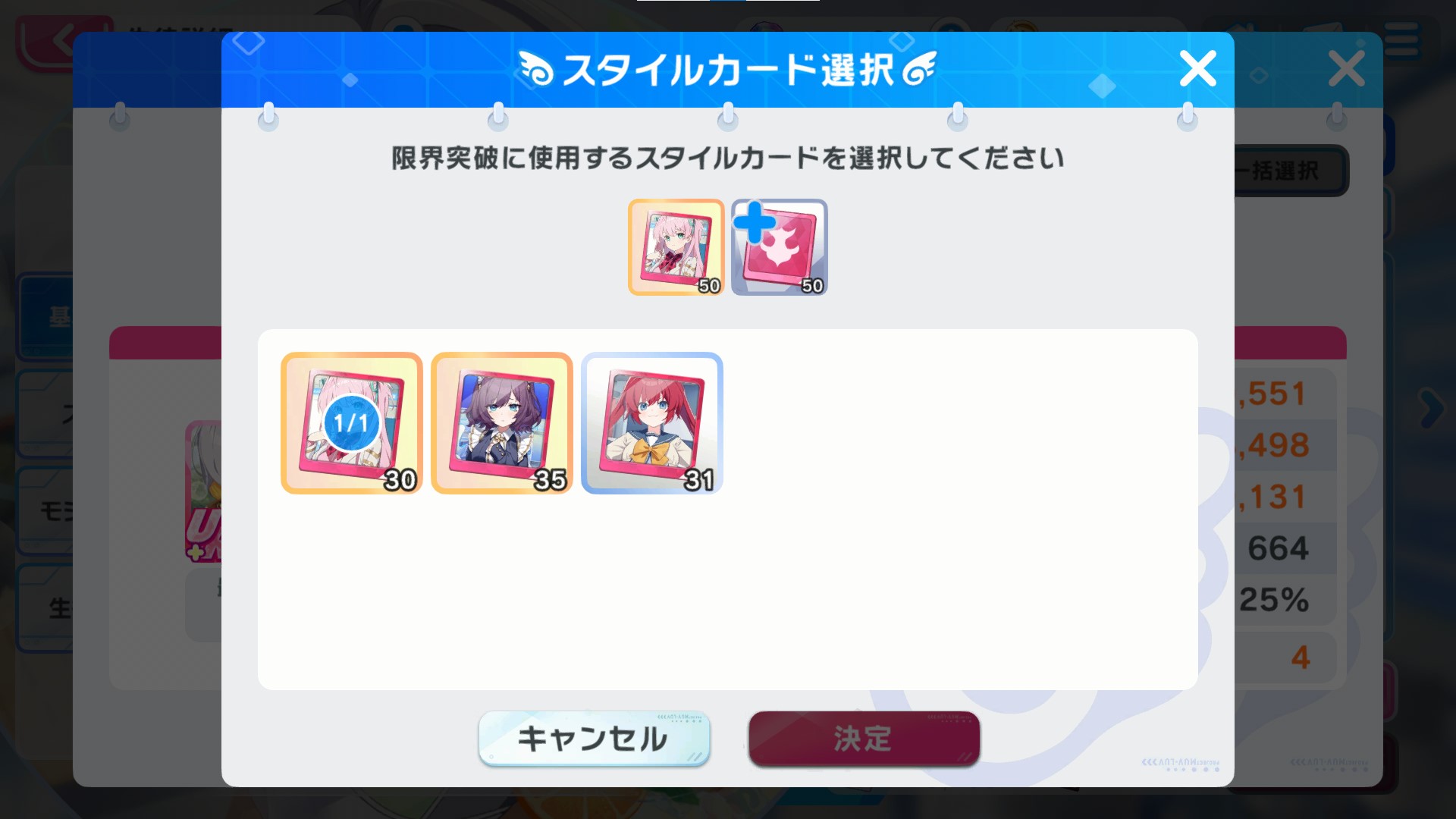
Task: Click the wing emblem left of the dialog title
Action: [x=537, y=70]
